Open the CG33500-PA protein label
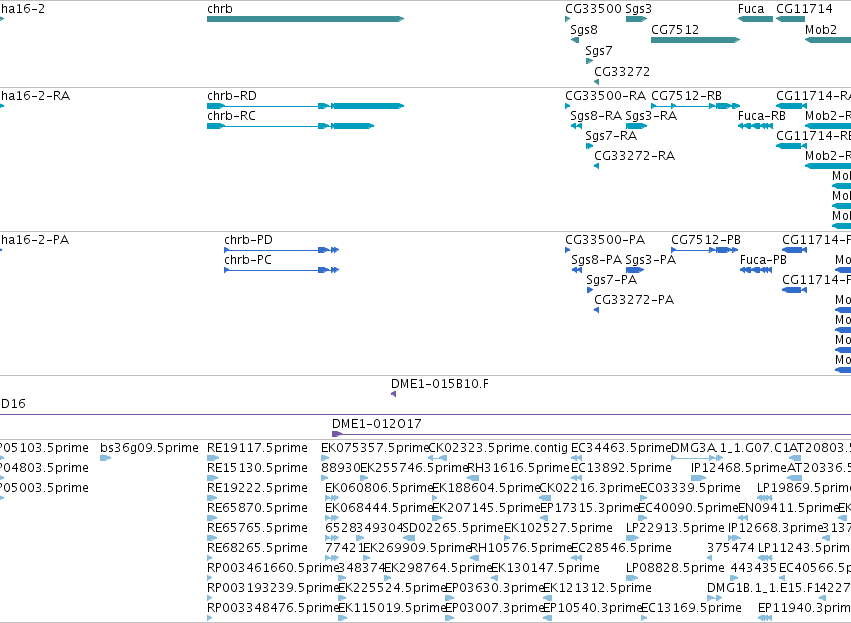851x623 pixels. click(605, 240)
